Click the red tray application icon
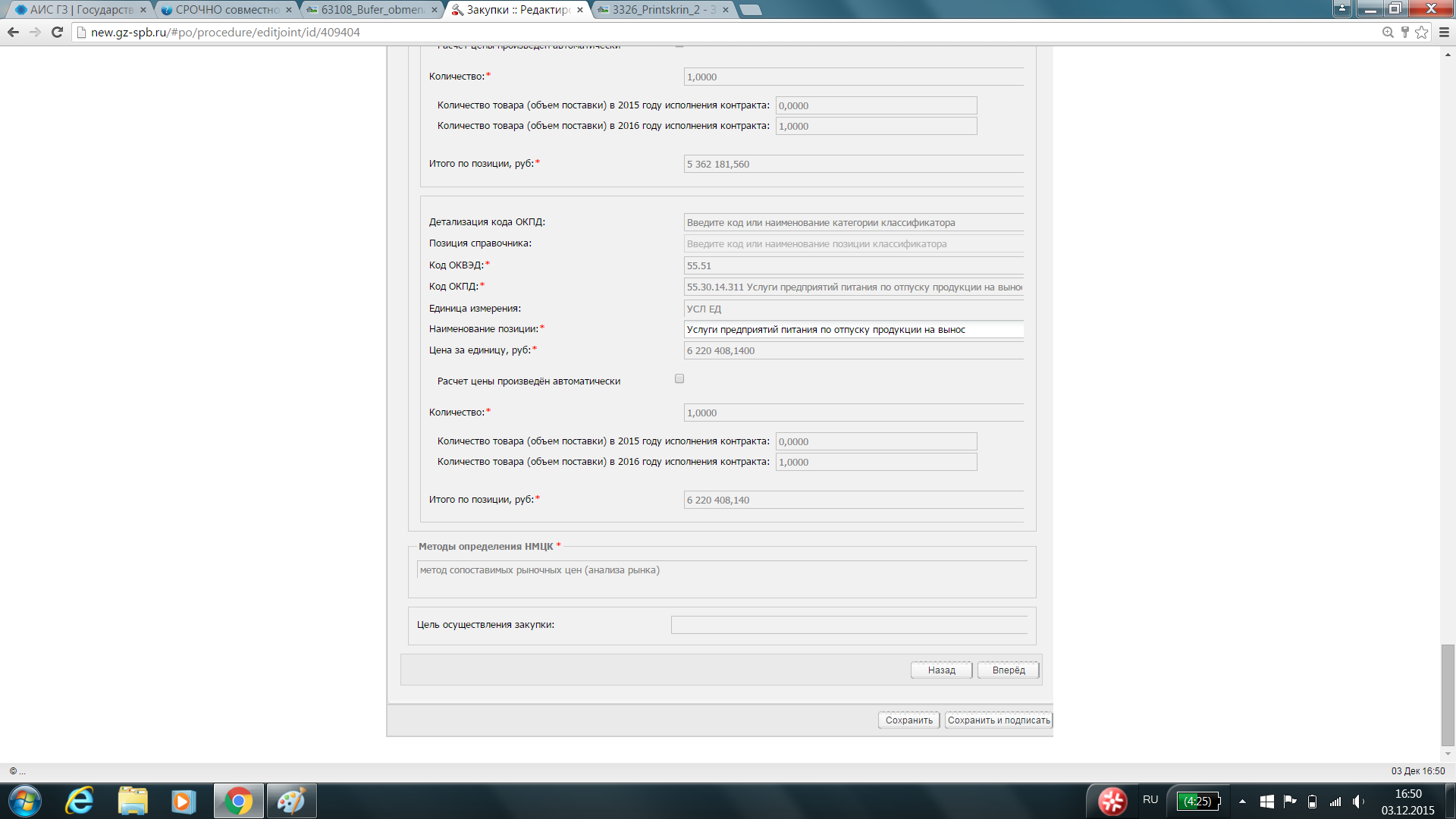Screen dimensions: 1456x819 1112,801
